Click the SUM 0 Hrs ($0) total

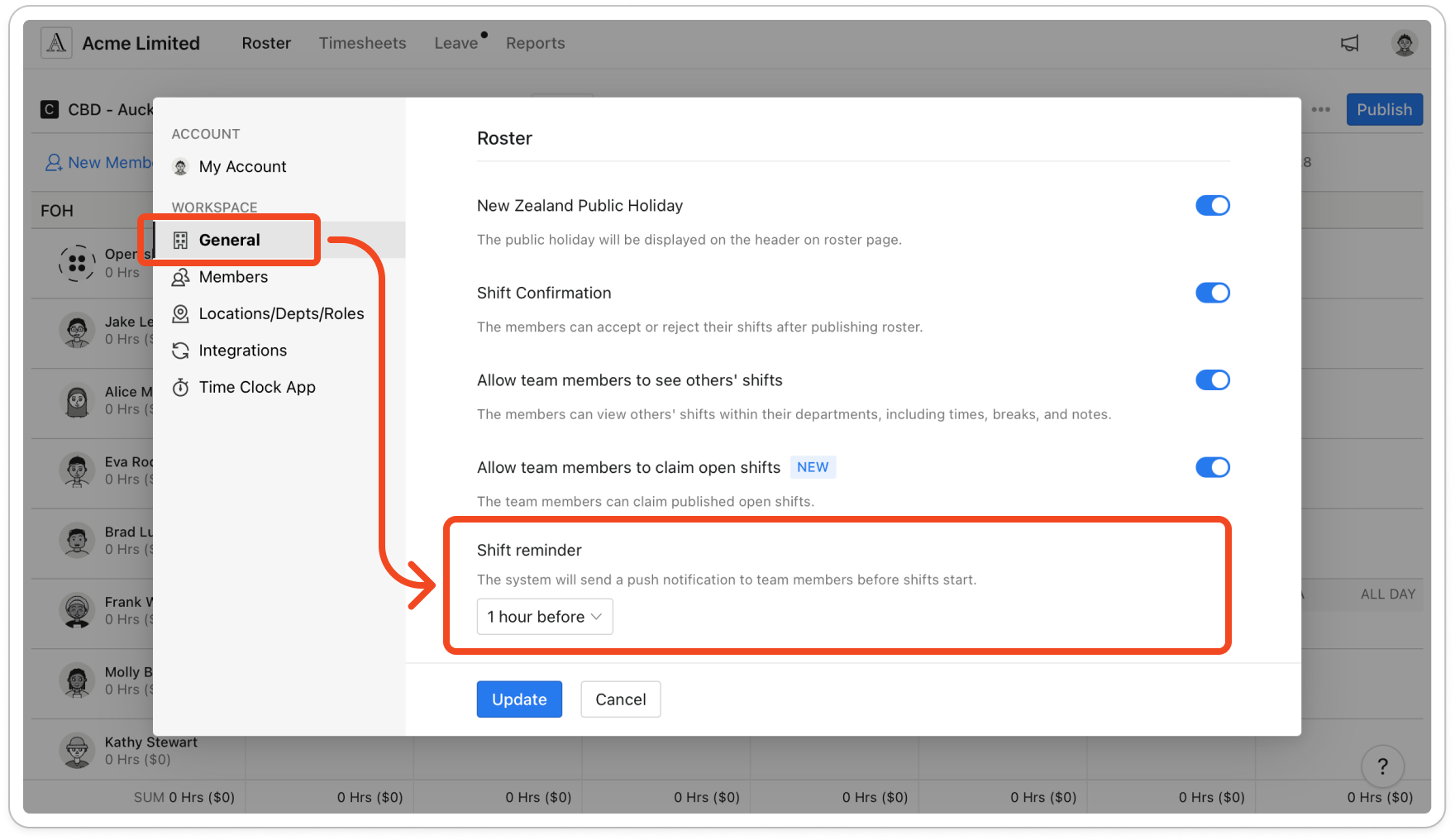coord(184,798)
